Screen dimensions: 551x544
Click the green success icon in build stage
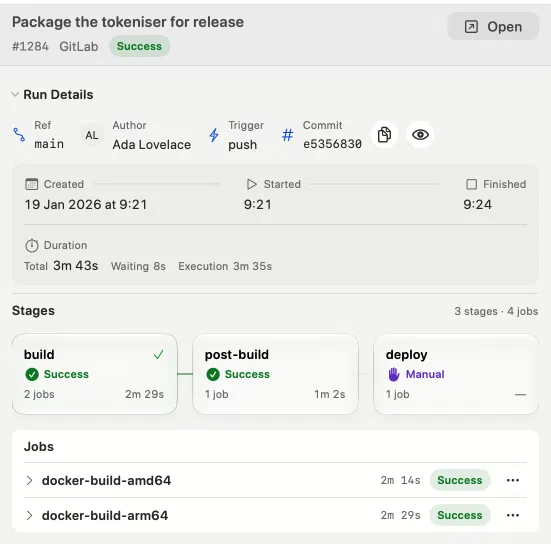[x=32, y=374]
